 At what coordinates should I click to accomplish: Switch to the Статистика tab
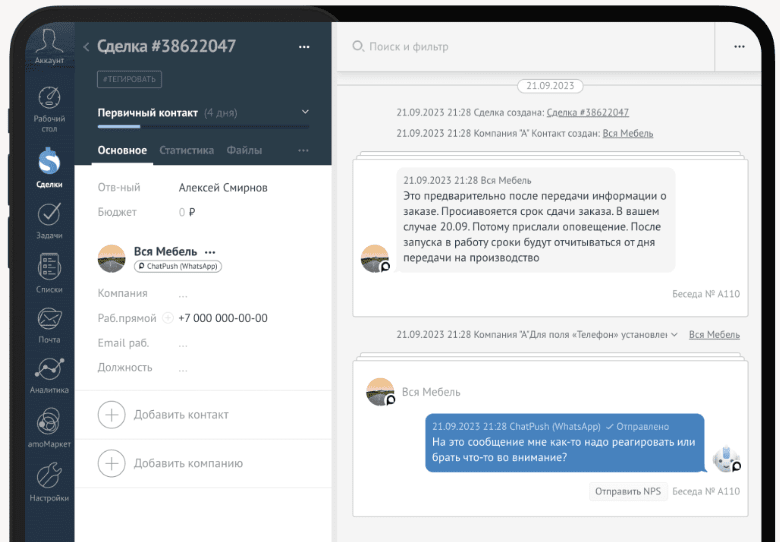click(x=187, y=150)
